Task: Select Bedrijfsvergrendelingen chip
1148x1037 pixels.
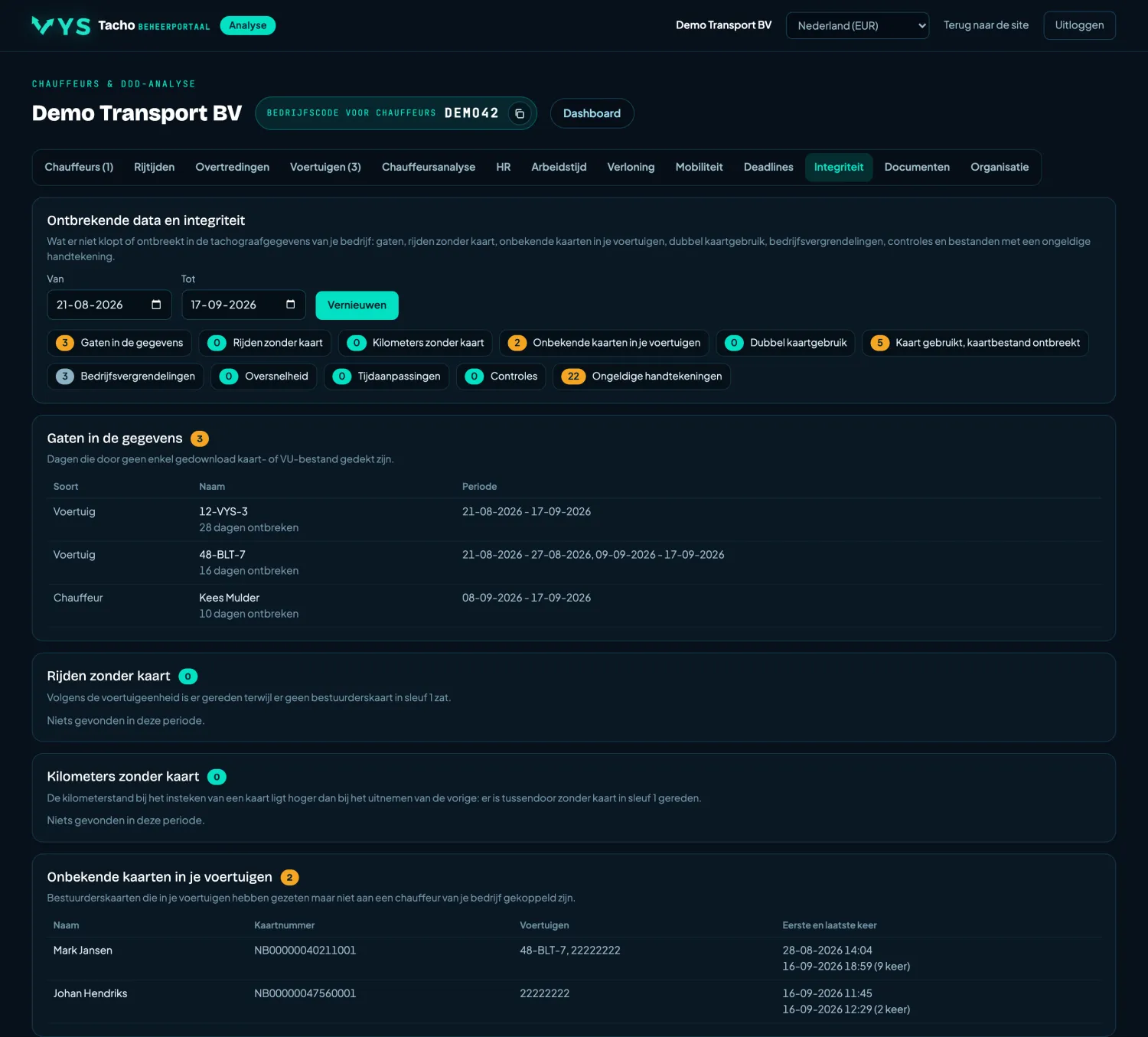Action: 126,377
